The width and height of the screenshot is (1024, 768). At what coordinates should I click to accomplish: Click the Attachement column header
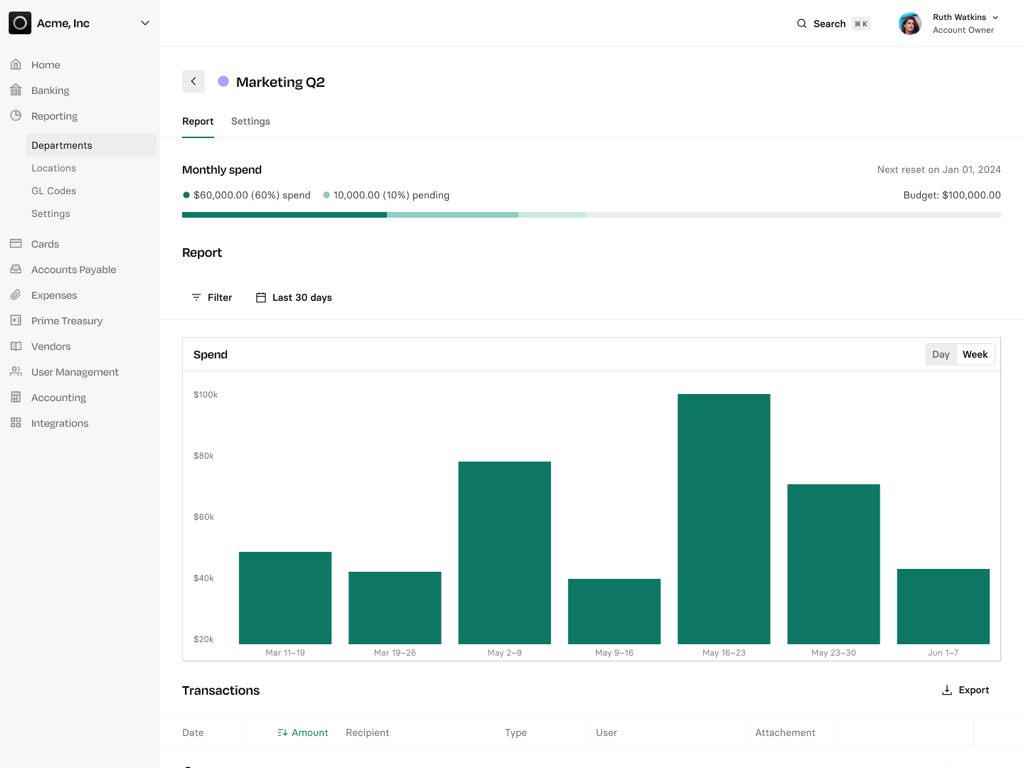tap(785, 733)
